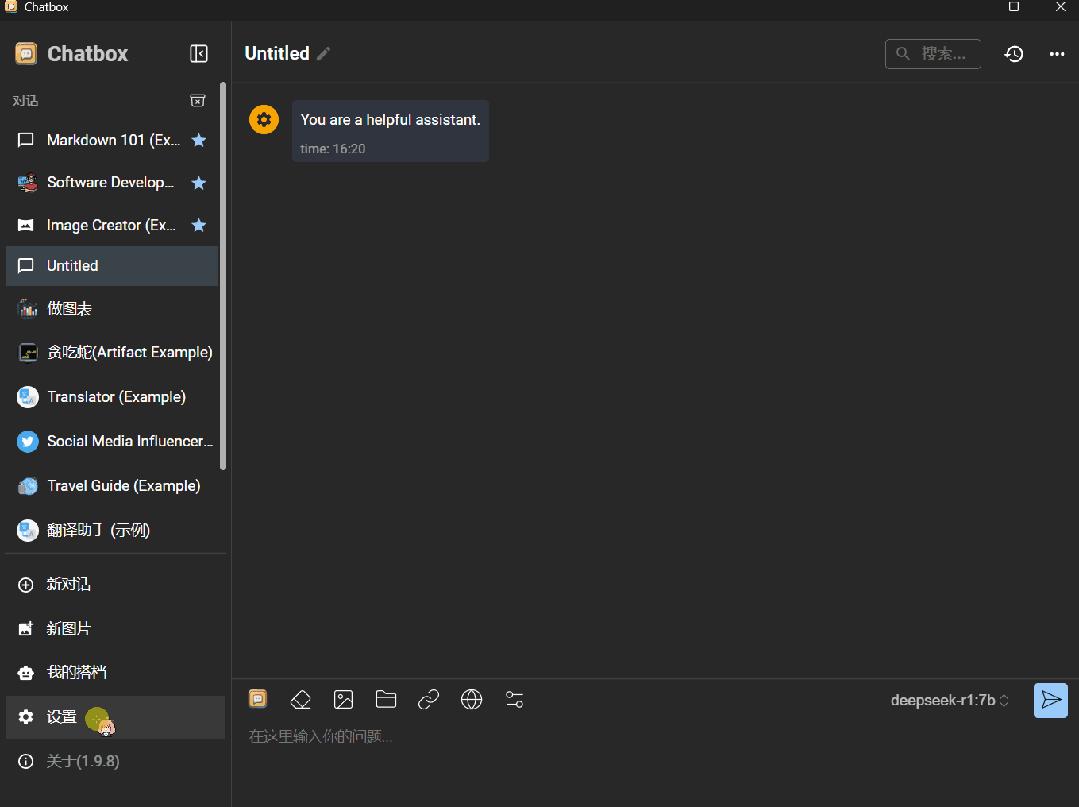Toggle web browsing with the globe icon
Image resolution: width=1079 pixels, height=807 pixels.
471,700
